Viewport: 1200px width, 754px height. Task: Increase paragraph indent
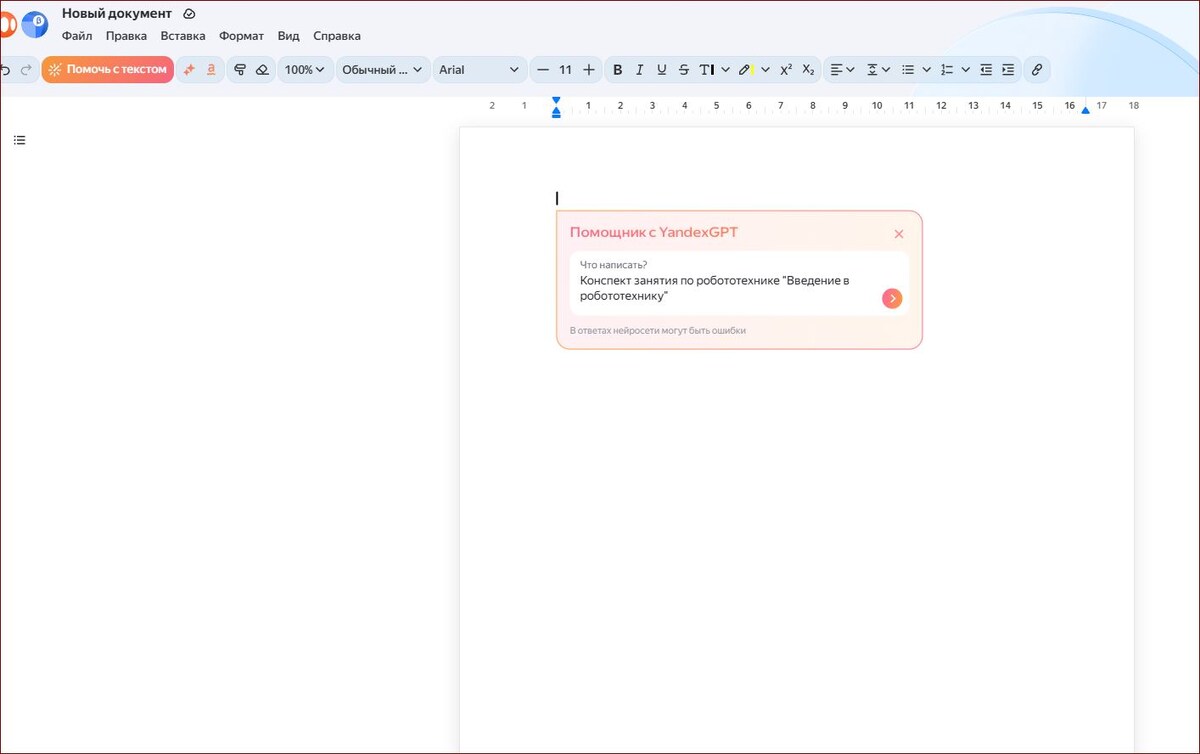point(1008,70)
